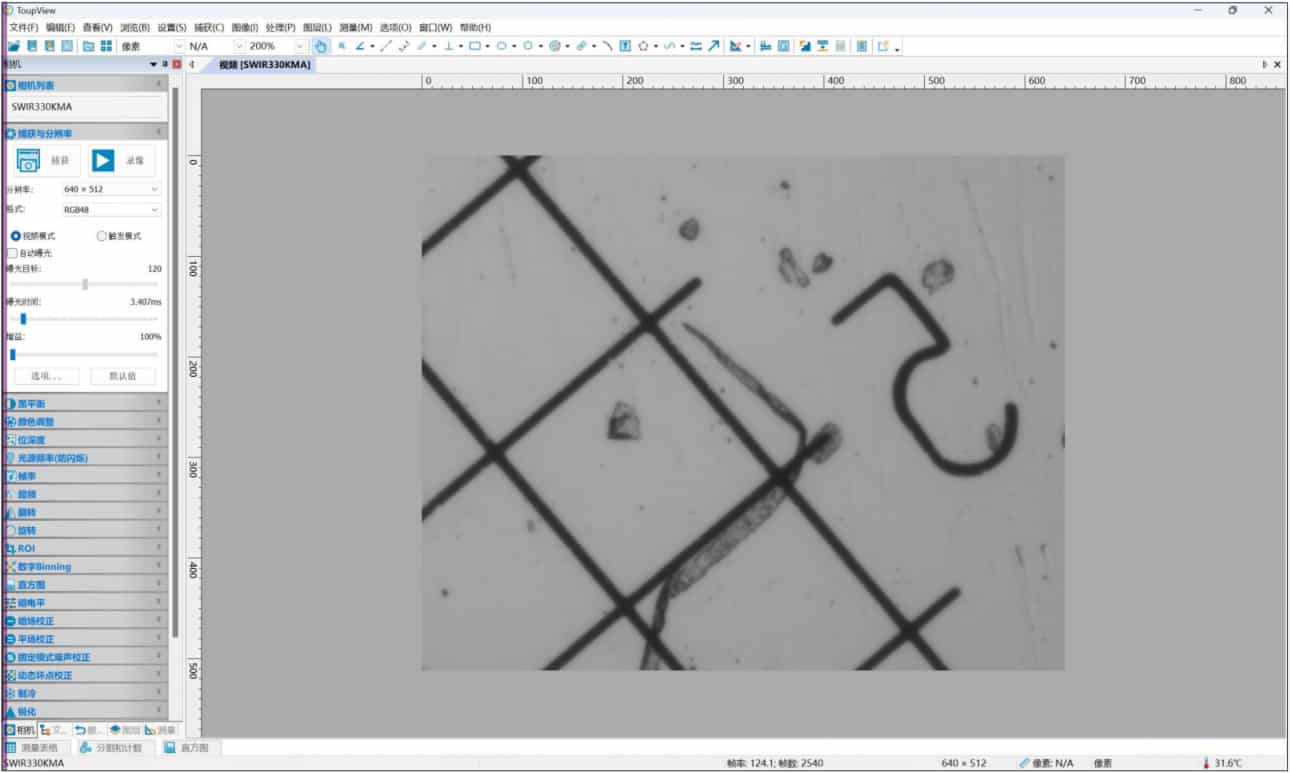
Task: Select the hand pan tool
Action: (x=320, y=46)
